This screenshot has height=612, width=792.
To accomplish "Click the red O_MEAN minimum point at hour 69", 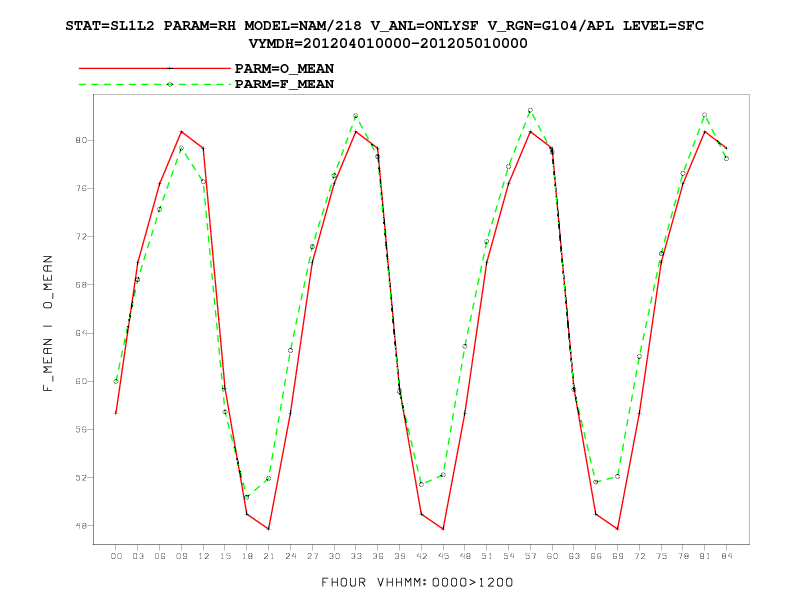I will (x=618, y=529).
